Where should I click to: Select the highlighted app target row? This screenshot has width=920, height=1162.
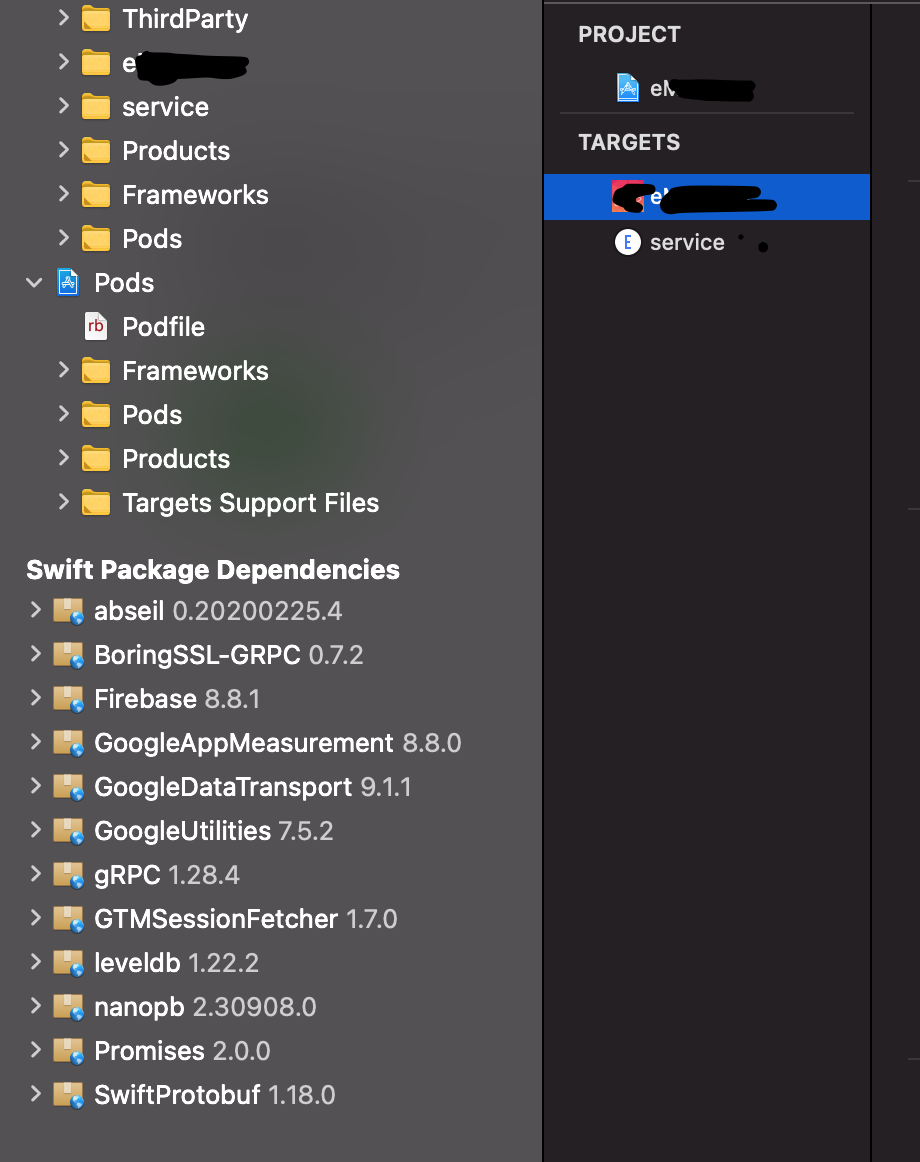[706, 197]
